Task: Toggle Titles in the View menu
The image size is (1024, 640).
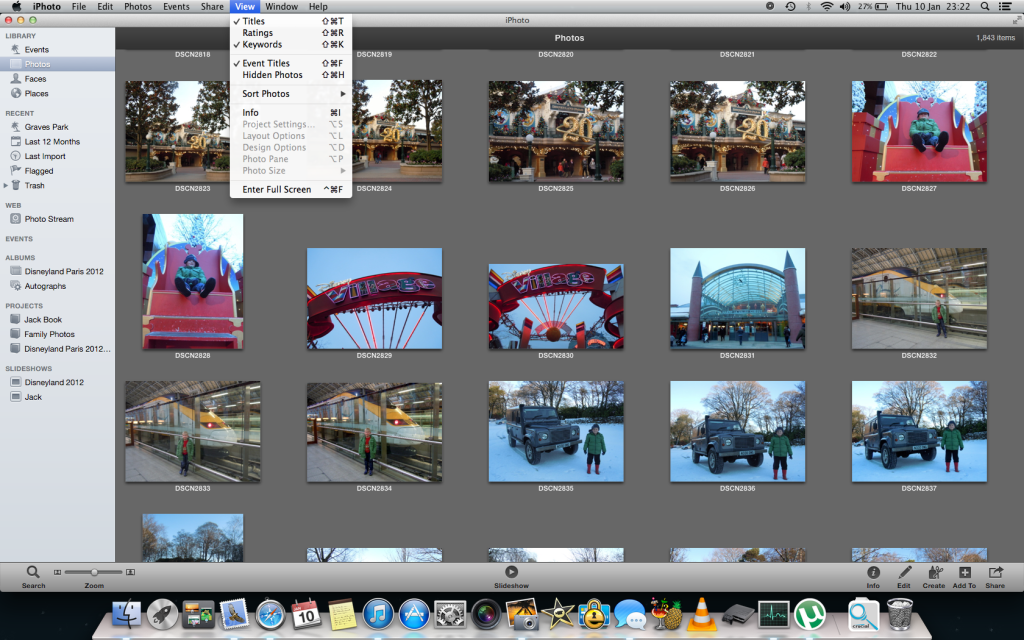Action: tap(254, 21)
